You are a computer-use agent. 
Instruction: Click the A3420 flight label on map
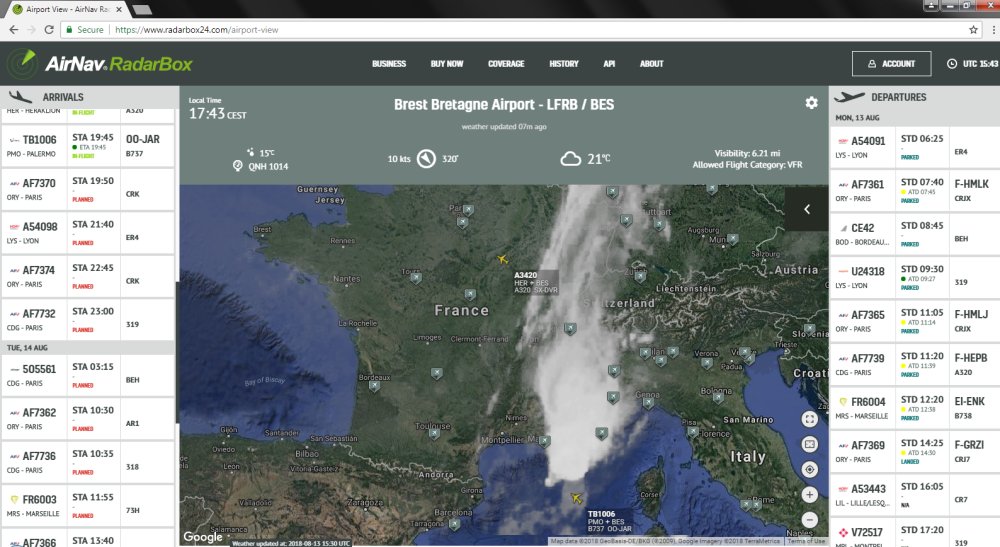click(536, 282)
